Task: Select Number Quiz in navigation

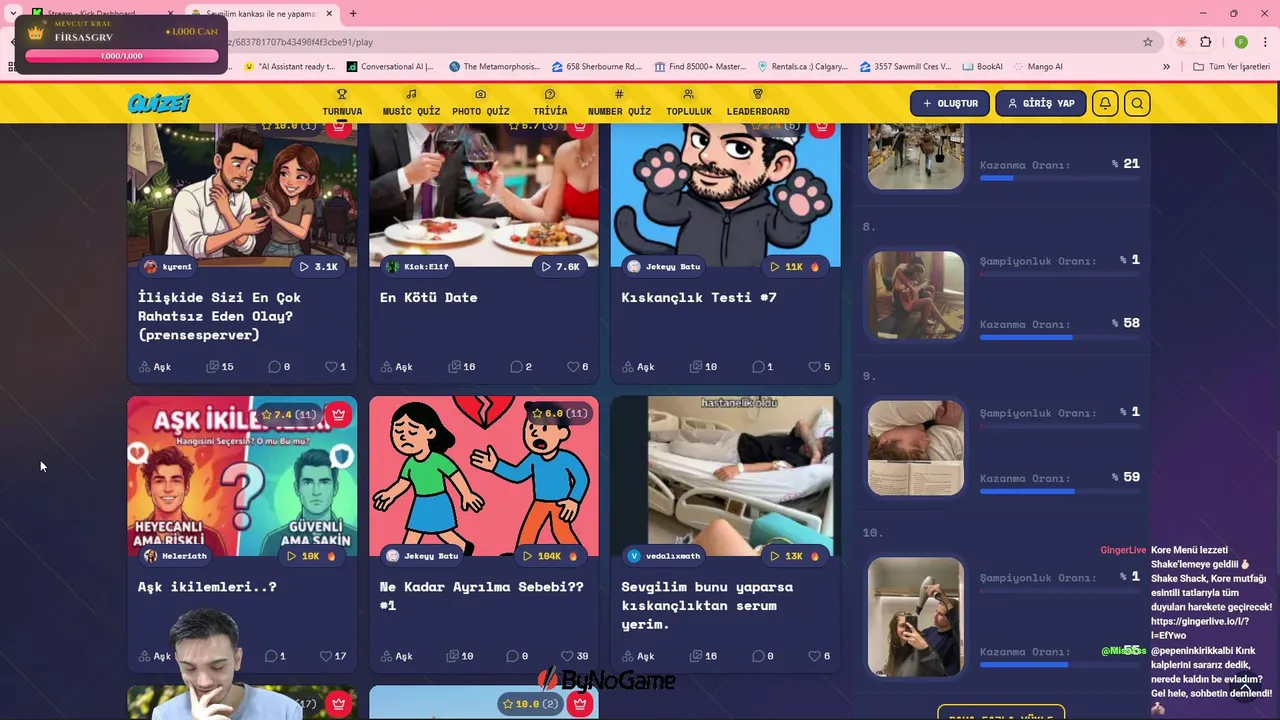Action: coord(619,103)
